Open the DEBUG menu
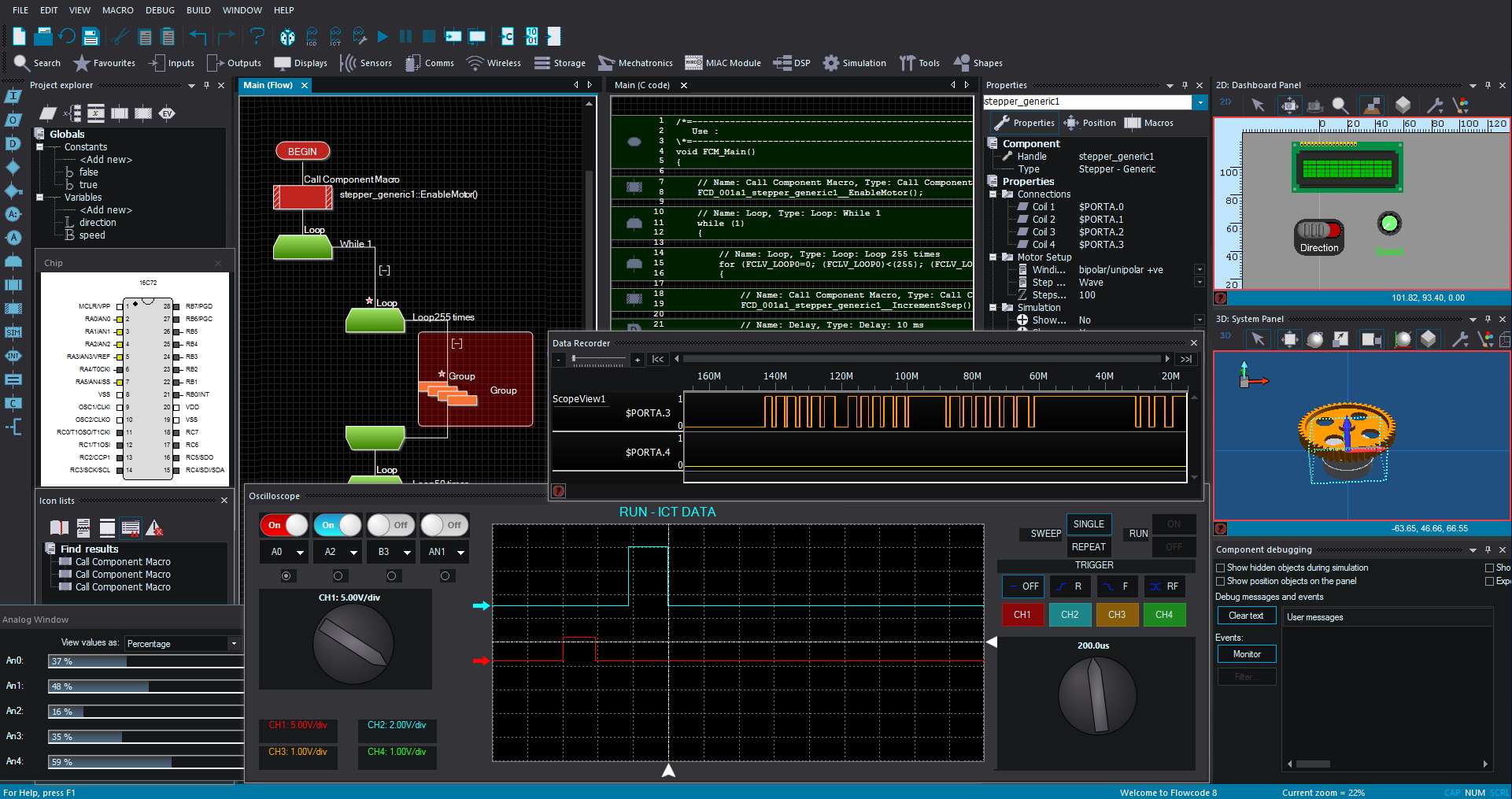This screenshot has height=799, width=1512. (x=159, y=10)
